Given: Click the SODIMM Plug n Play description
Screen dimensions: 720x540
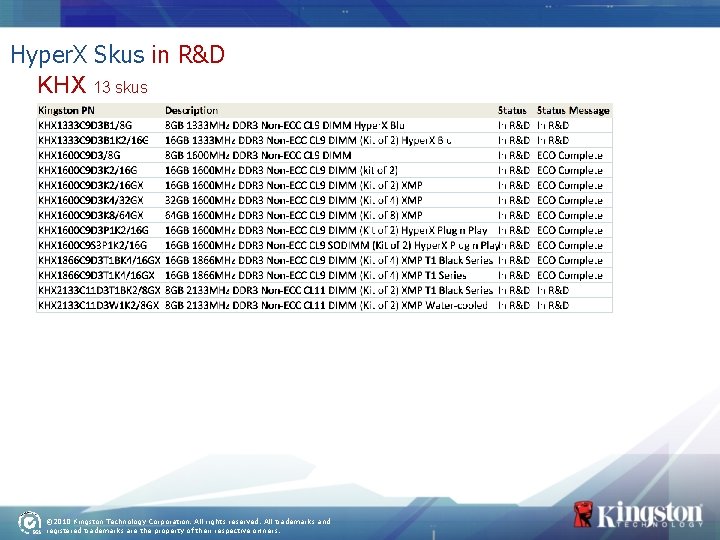Looking at the screenshot, I should pyautogui.click(x=332, y=245).
